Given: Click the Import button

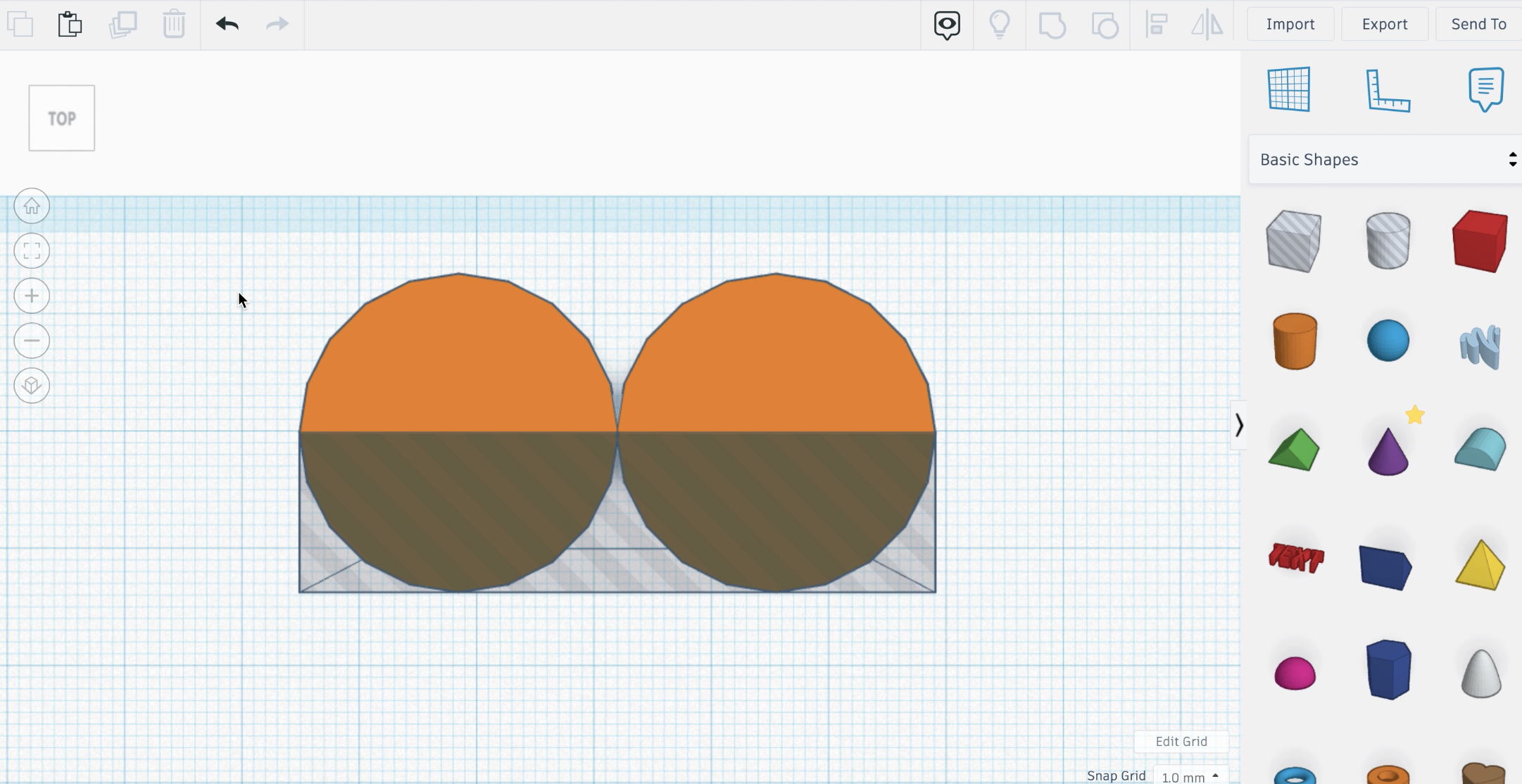Looking at the screenshot, I should pyautogui.click(x=1290, y=24).
